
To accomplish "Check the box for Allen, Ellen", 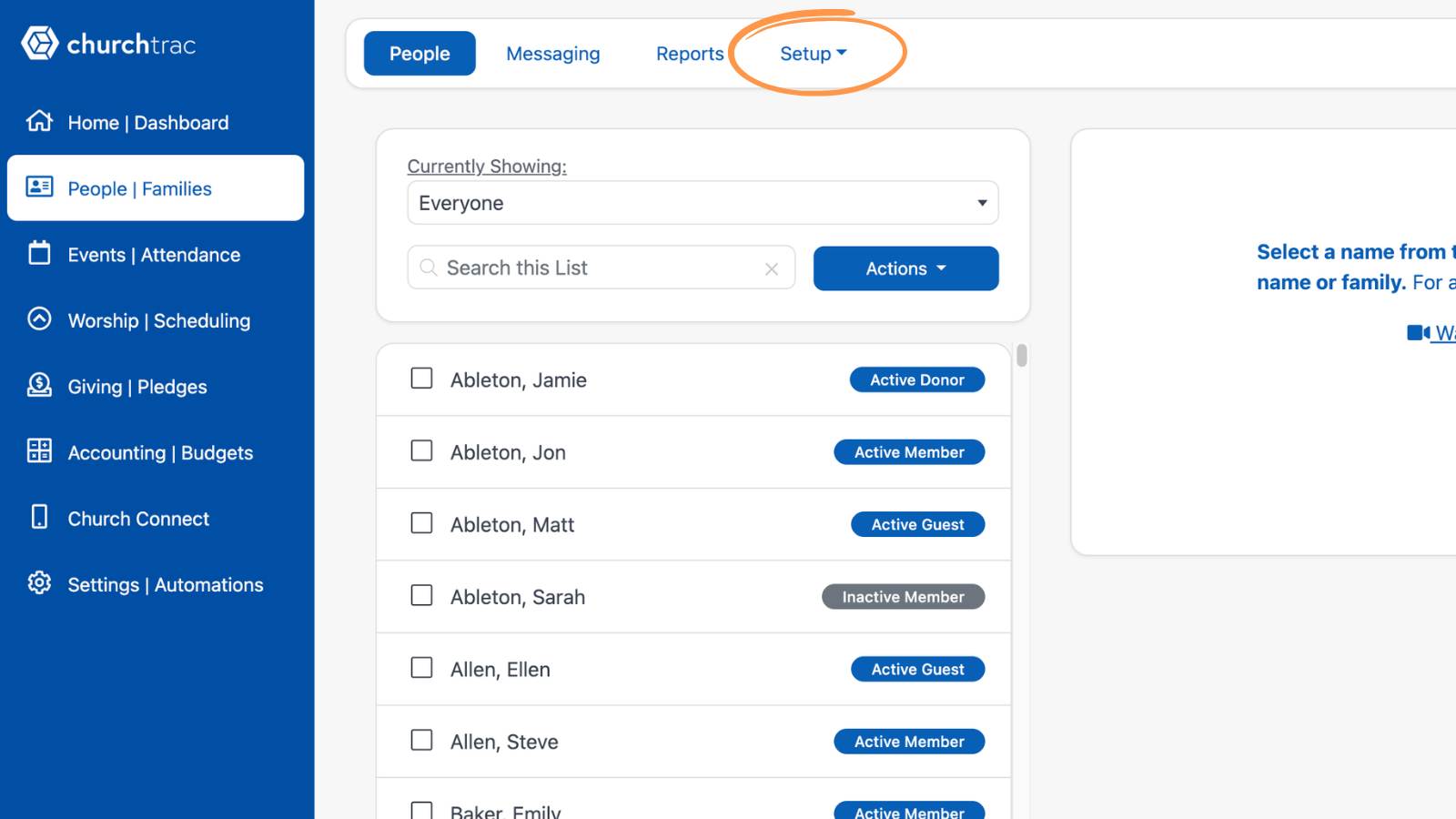I will pyautogui.click(x=421, y=667).
